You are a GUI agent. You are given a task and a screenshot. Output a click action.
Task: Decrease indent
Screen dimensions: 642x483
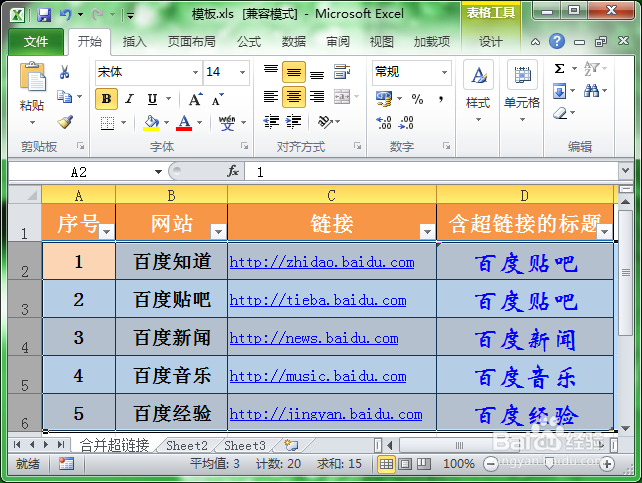pyautogui.click(x=271, y=122)
